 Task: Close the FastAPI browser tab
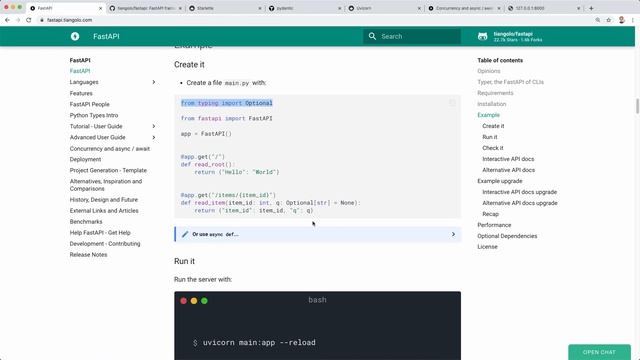tap(101, 8)
